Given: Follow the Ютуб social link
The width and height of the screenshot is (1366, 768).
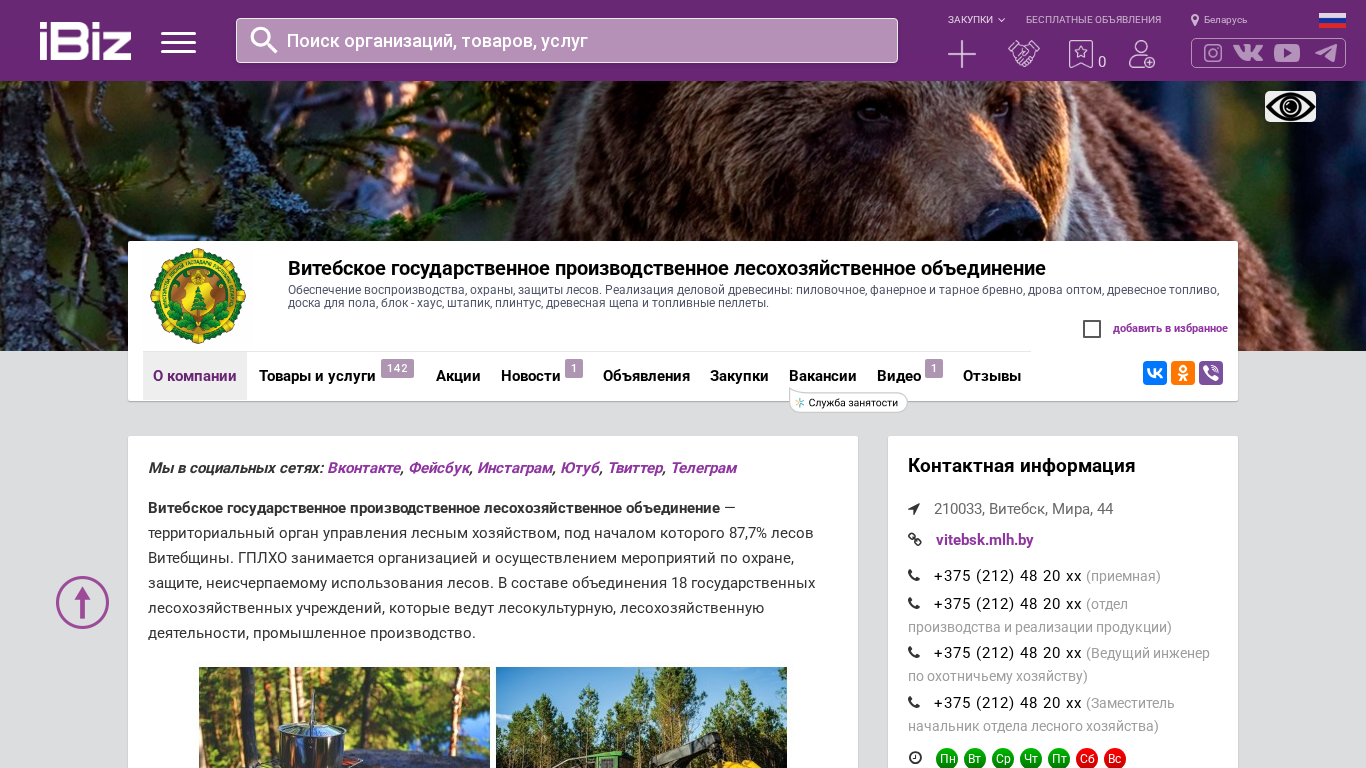Looking at the screenshot, I should pyautogui.click(x=580, y=468).
